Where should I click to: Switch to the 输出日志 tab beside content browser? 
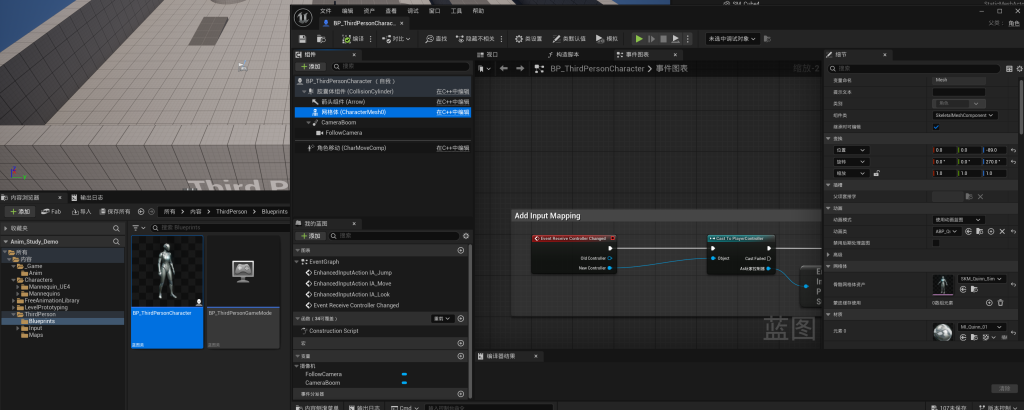point(87,197)
